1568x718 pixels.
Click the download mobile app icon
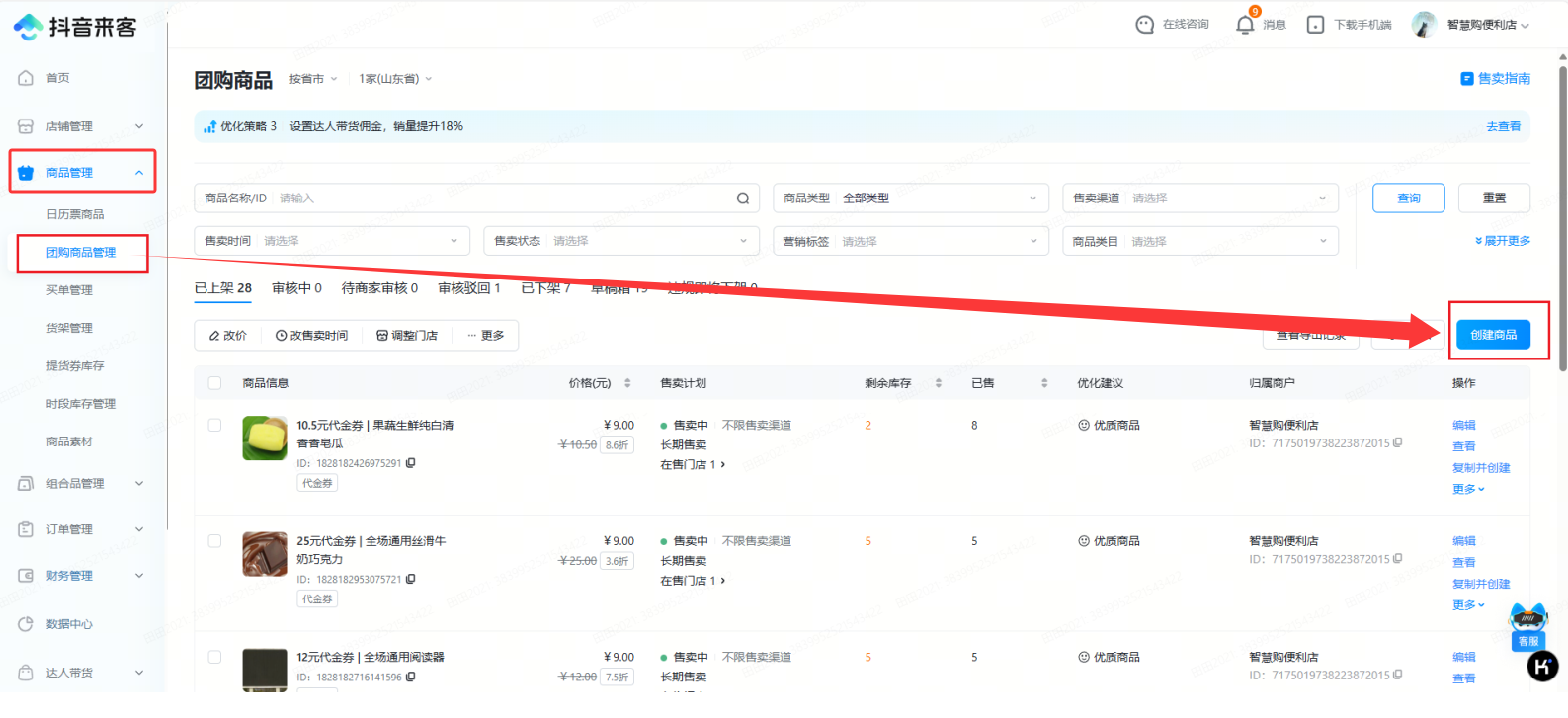1315,25
